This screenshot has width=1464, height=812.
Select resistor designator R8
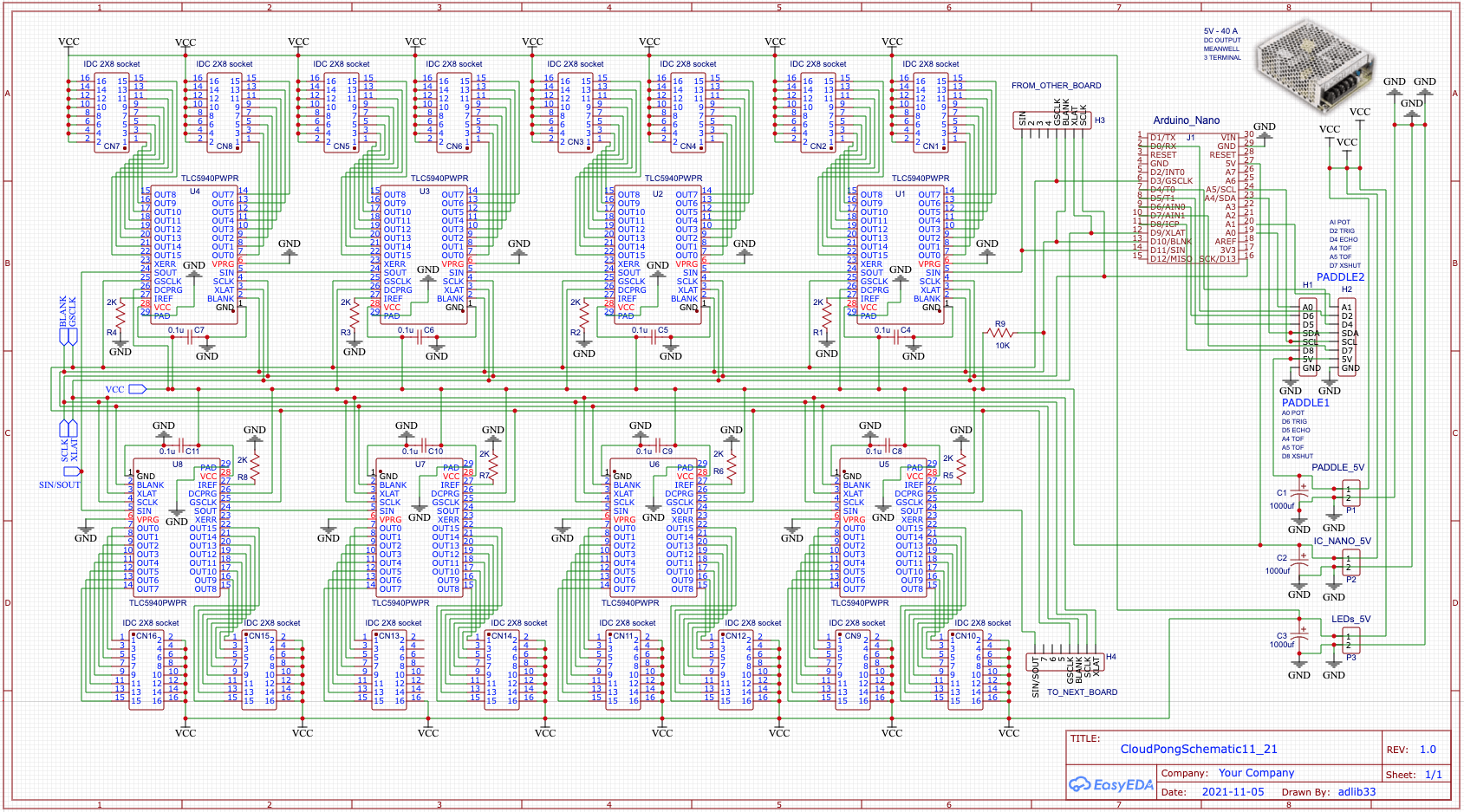click(x=243, y=477)
